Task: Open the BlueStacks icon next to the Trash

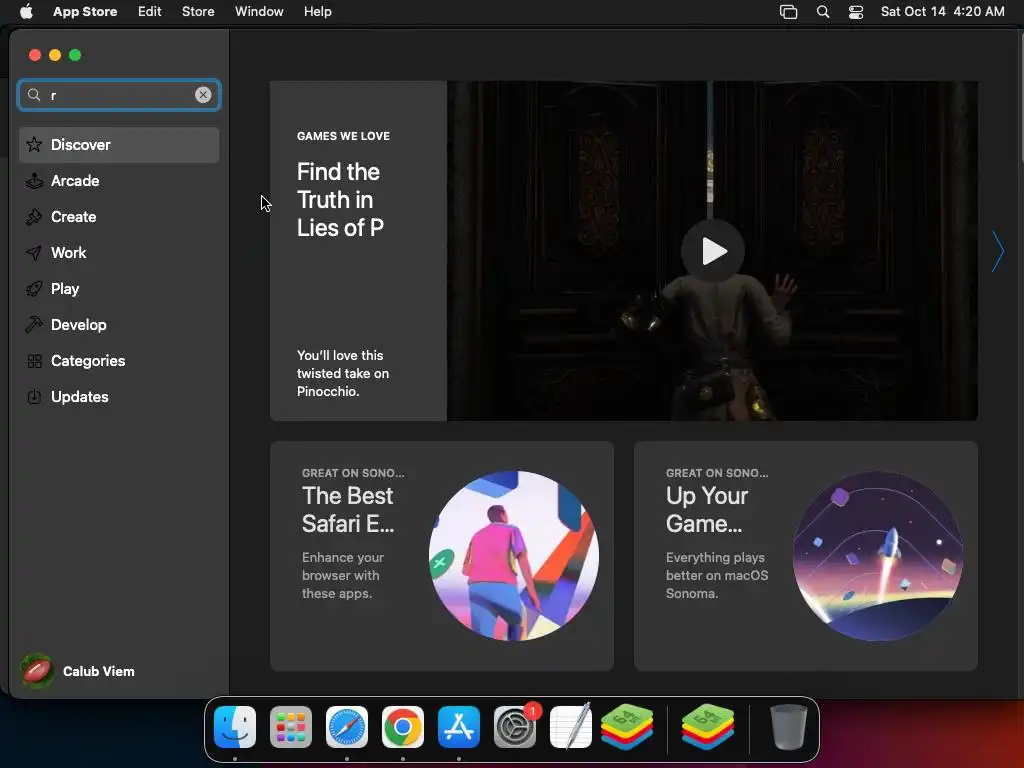Action: pyautogui.click(x=708, y=727)
